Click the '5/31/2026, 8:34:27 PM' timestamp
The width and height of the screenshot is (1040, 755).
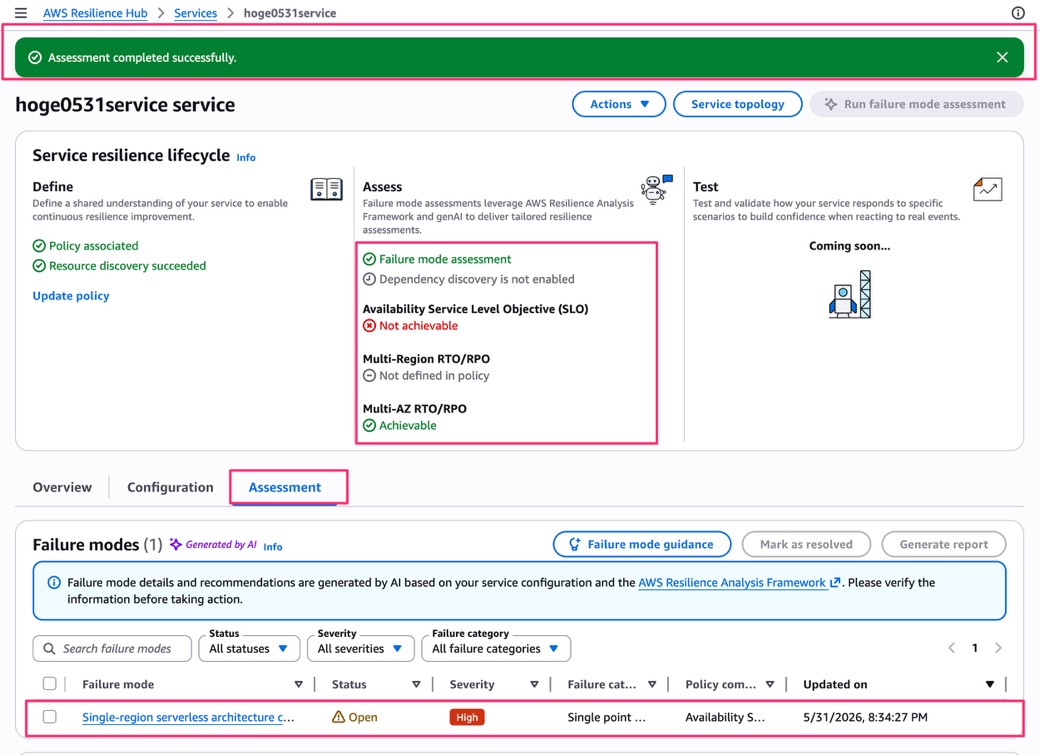pos(865,717)
